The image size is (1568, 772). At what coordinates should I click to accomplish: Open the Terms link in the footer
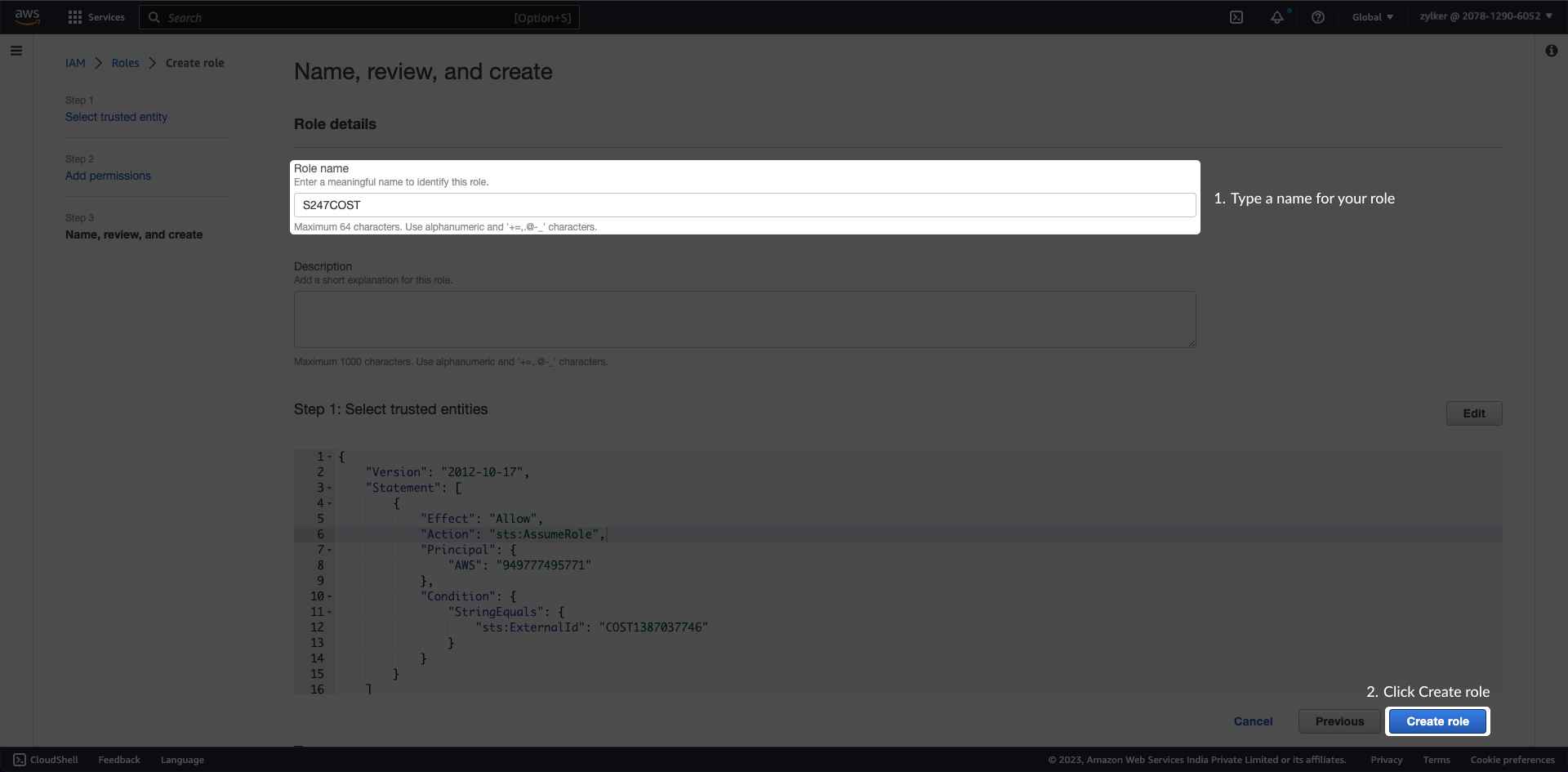(1437, 760)
